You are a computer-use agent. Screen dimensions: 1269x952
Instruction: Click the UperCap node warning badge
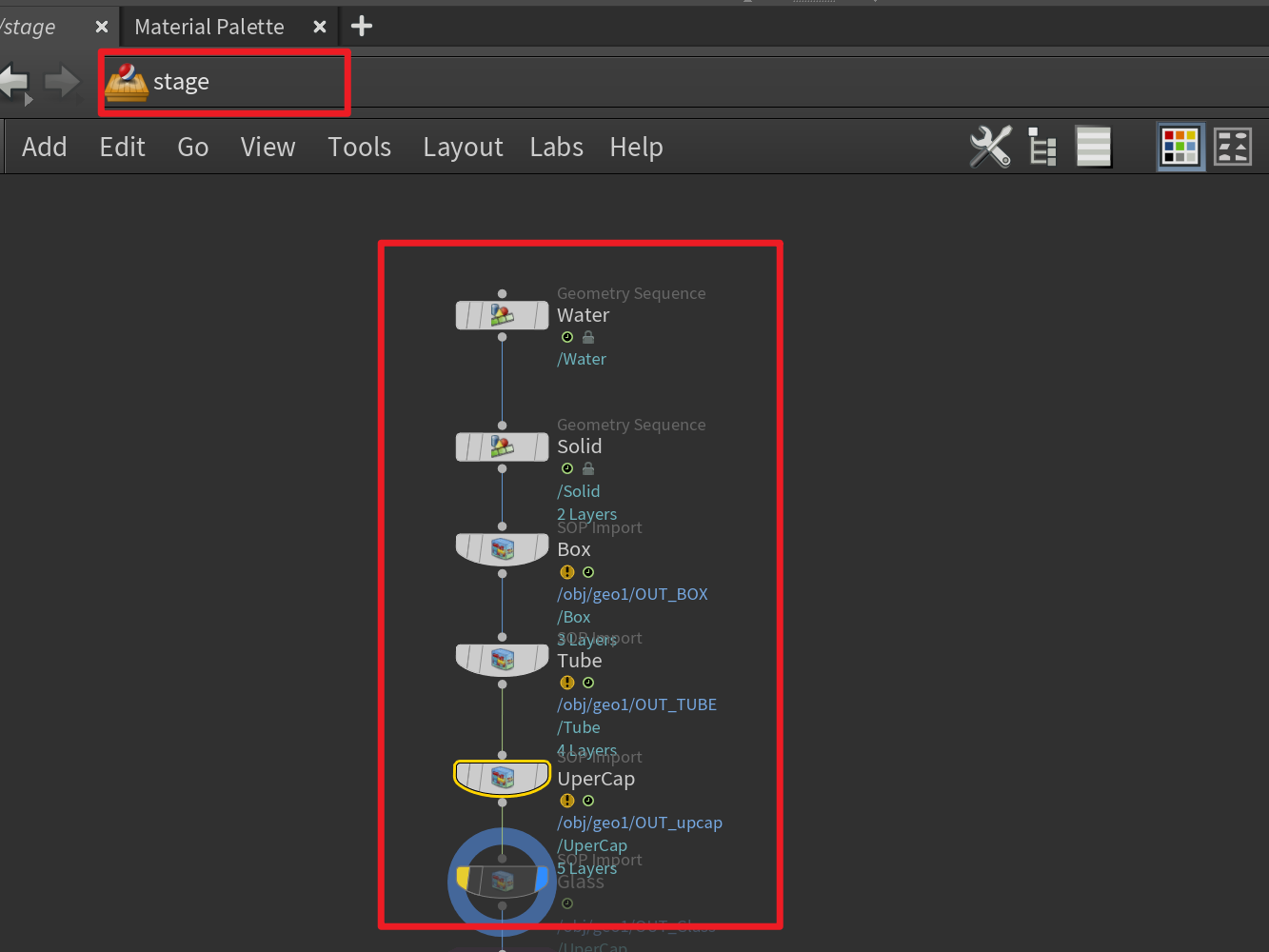567,801
